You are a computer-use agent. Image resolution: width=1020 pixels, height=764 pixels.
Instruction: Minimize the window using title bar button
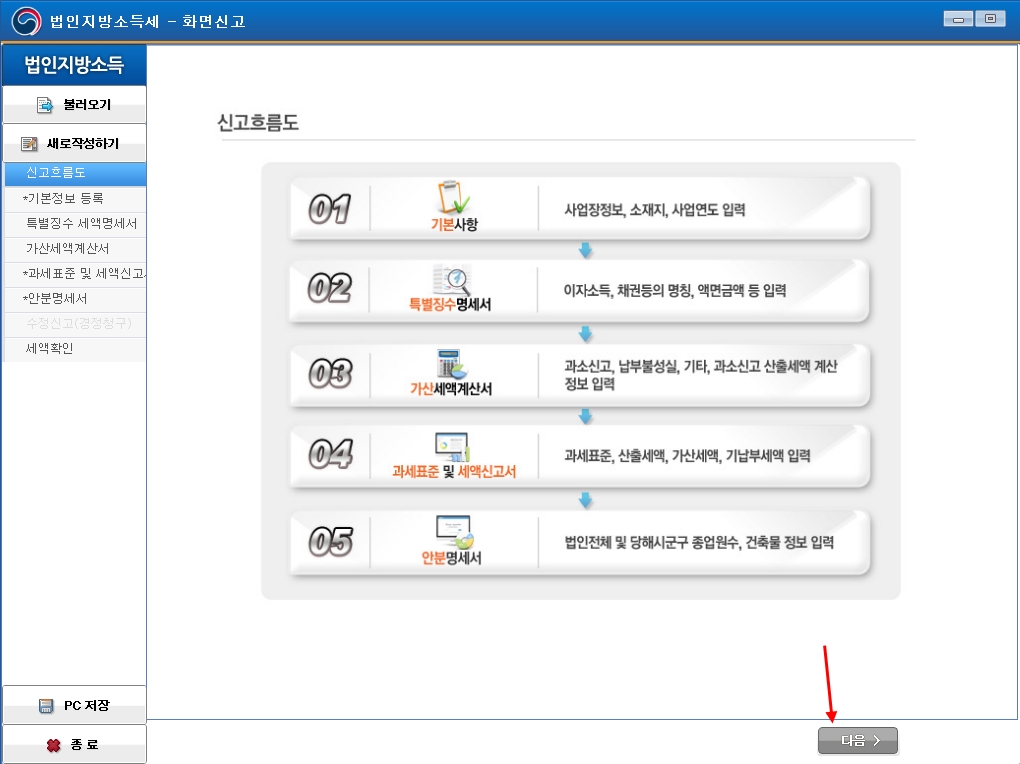[958, 19]
